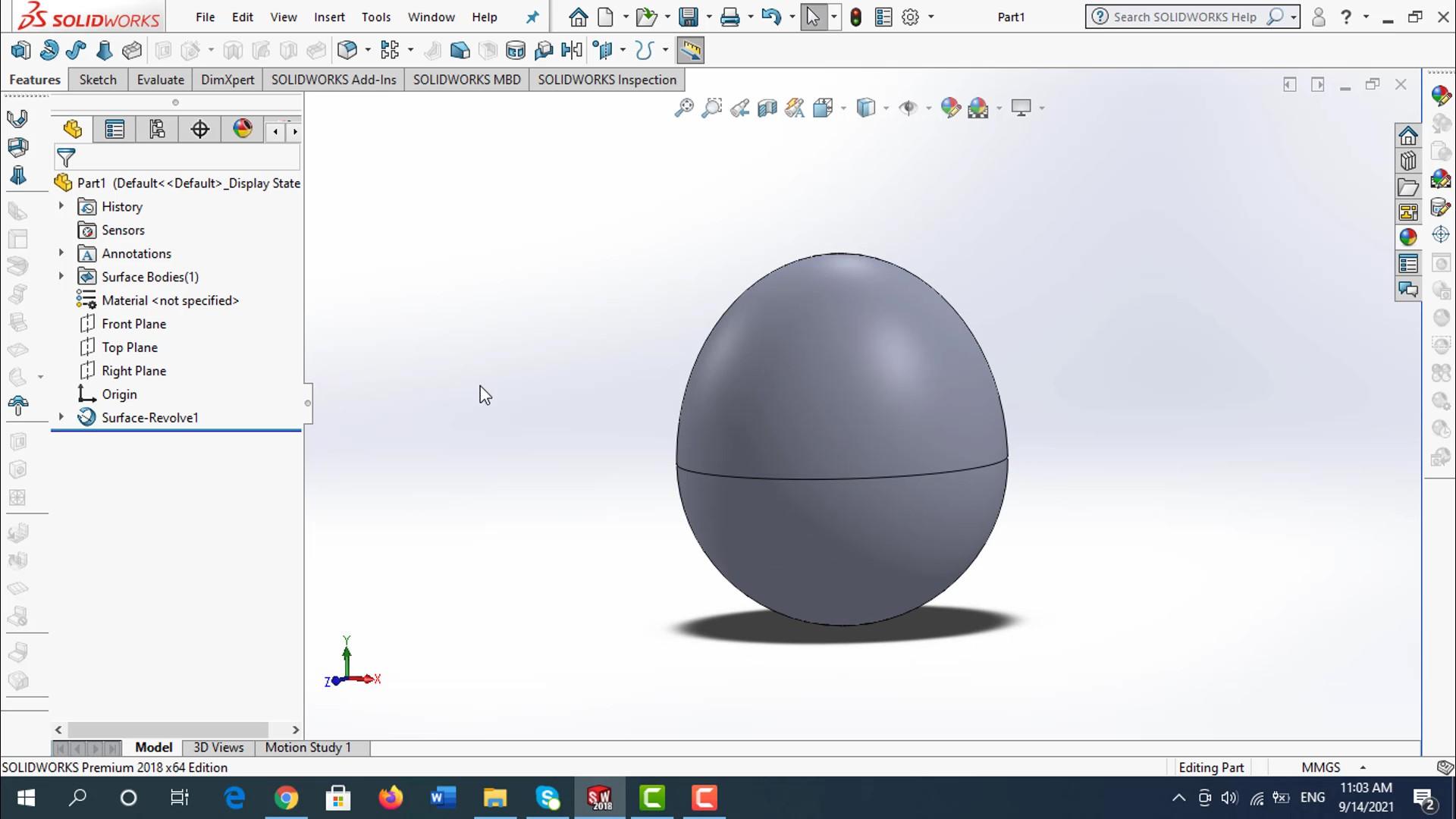Select Front Plane in the feature tree

(x=133, y=324)
